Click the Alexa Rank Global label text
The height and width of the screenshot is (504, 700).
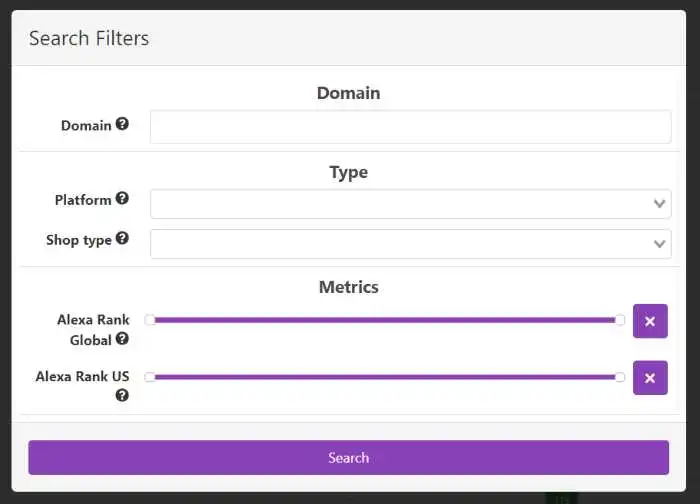93,320
